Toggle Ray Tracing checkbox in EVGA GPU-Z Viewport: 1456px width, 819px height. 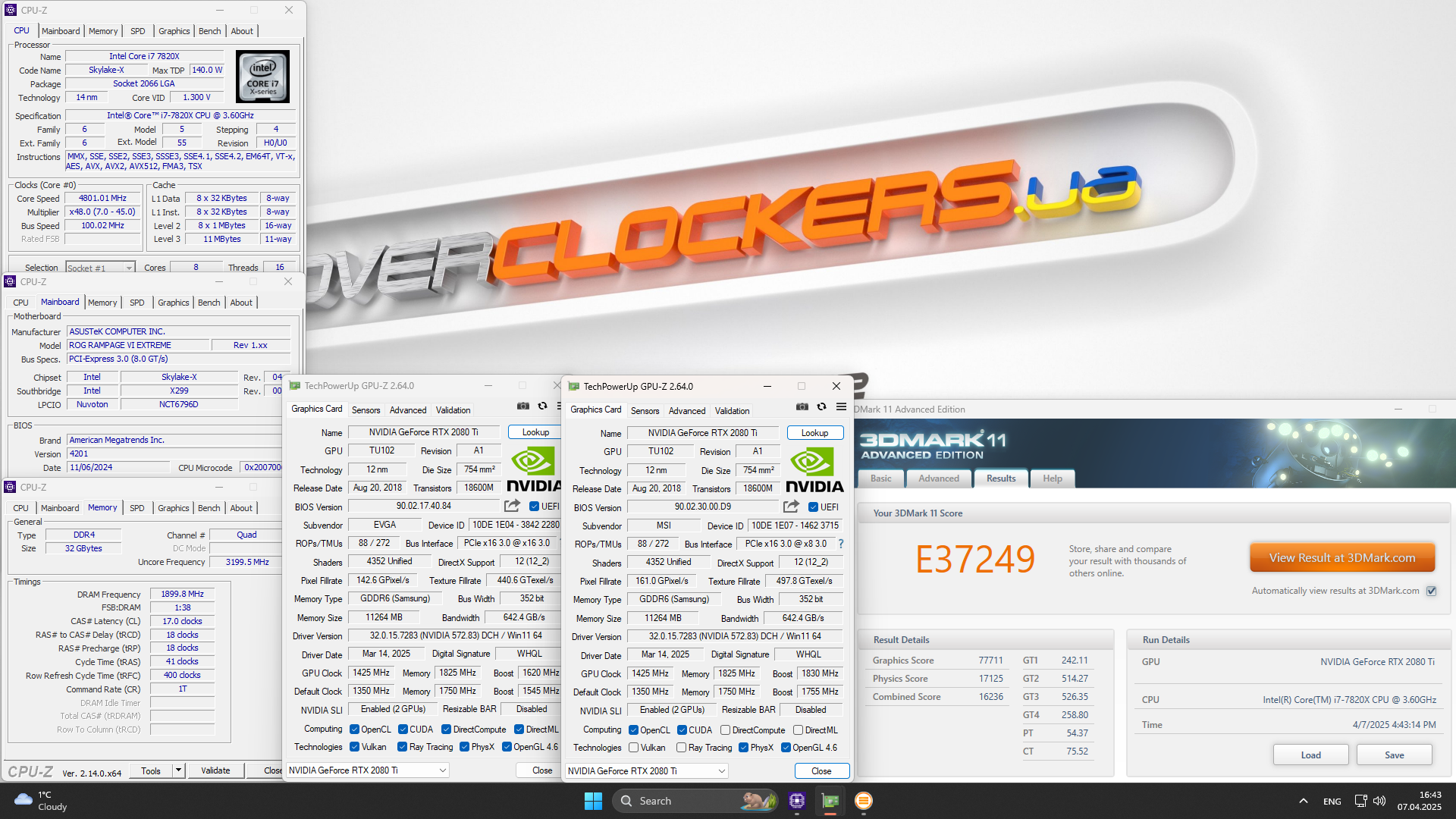point(402,747)
